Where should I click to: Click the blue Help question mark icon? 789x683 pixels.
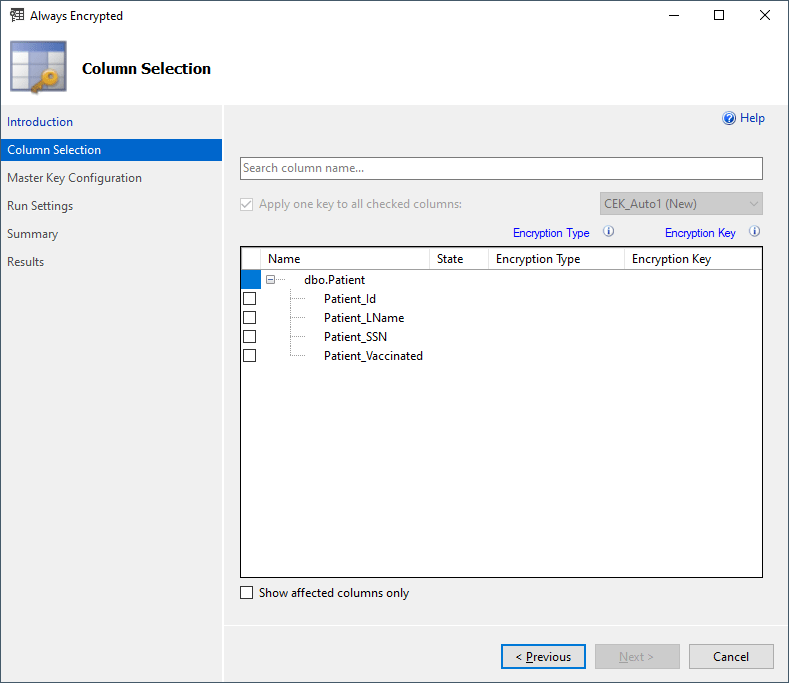point(729,118)
